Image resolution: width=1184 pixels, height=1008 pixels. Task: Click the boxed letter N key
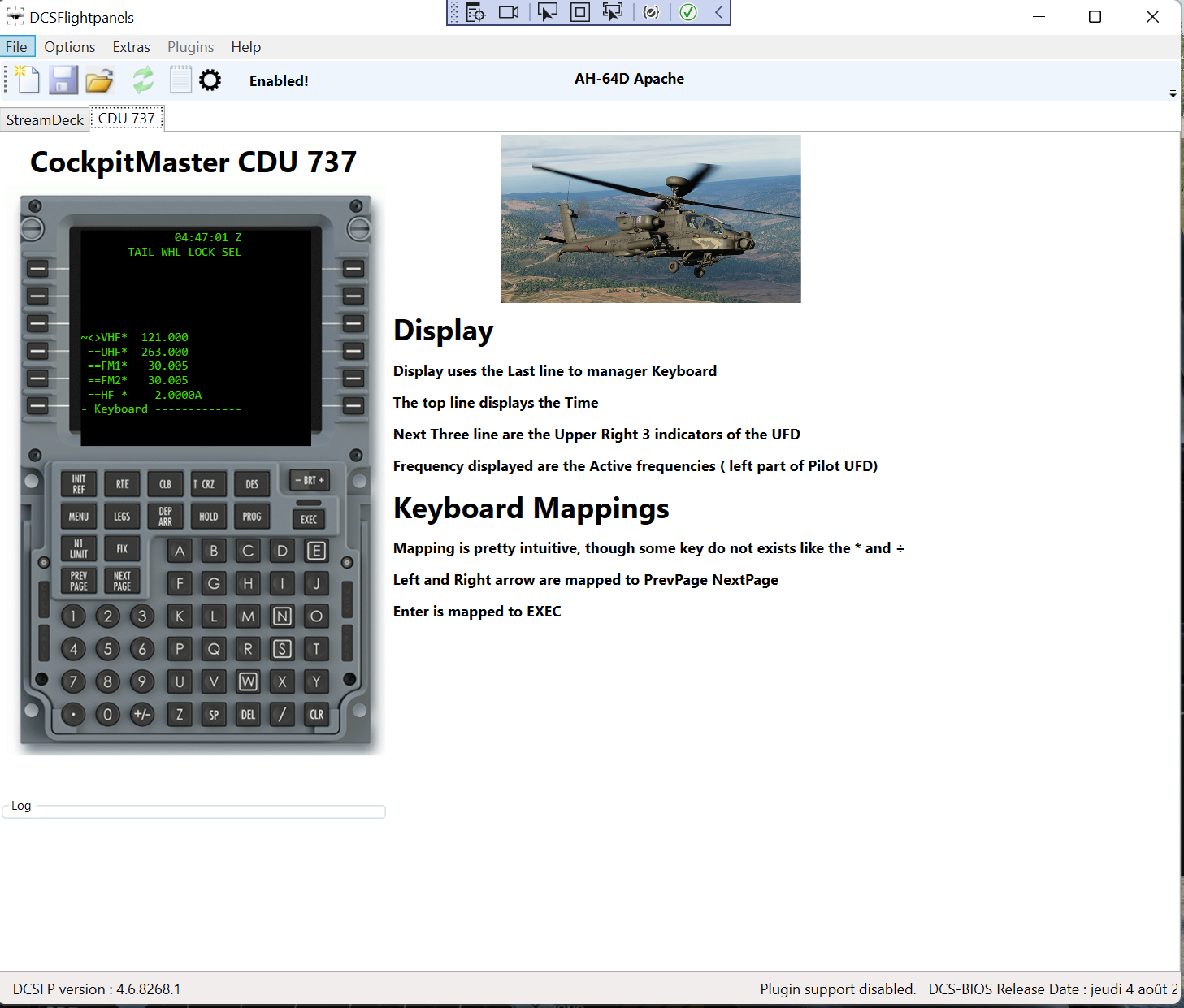[x=282, y=616]
